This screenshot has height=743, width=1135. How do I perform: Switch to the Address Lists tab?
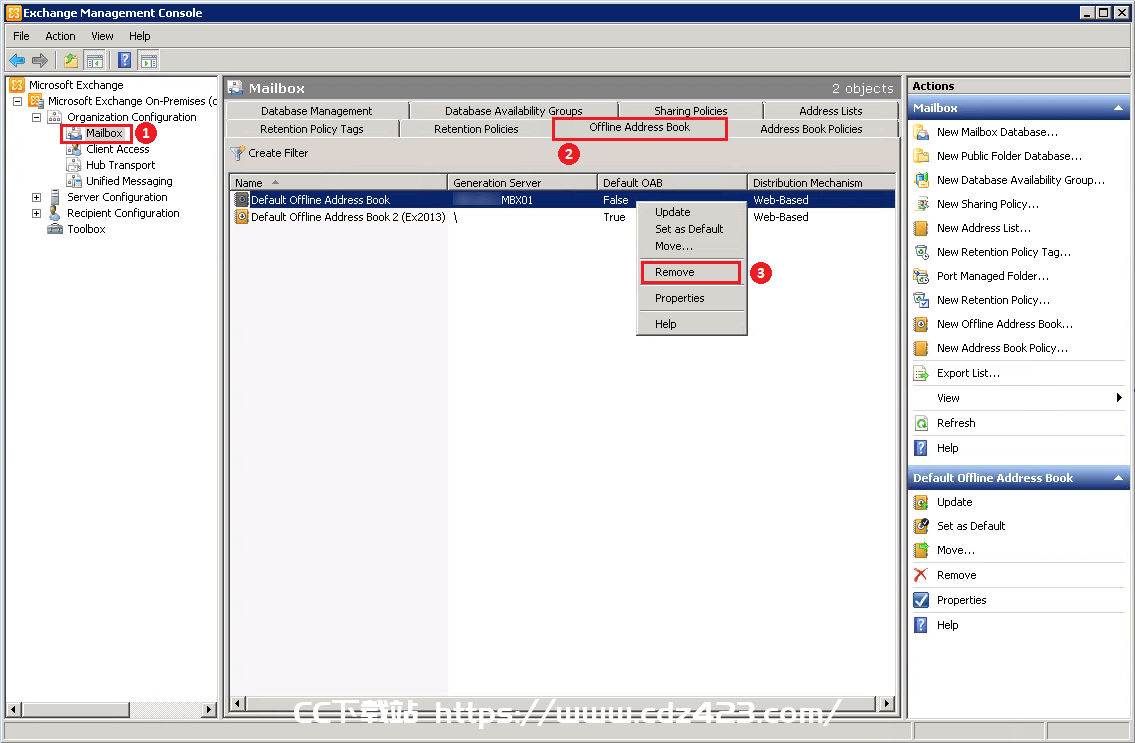pos(830,111)
